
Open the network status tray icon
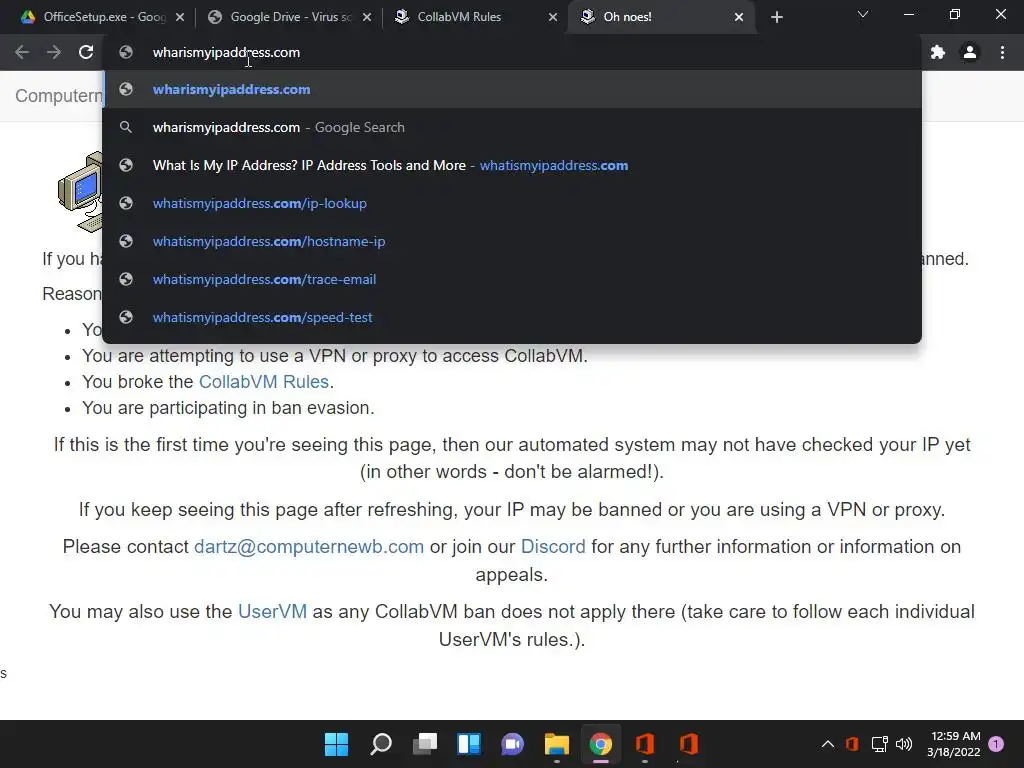point(879,744)
